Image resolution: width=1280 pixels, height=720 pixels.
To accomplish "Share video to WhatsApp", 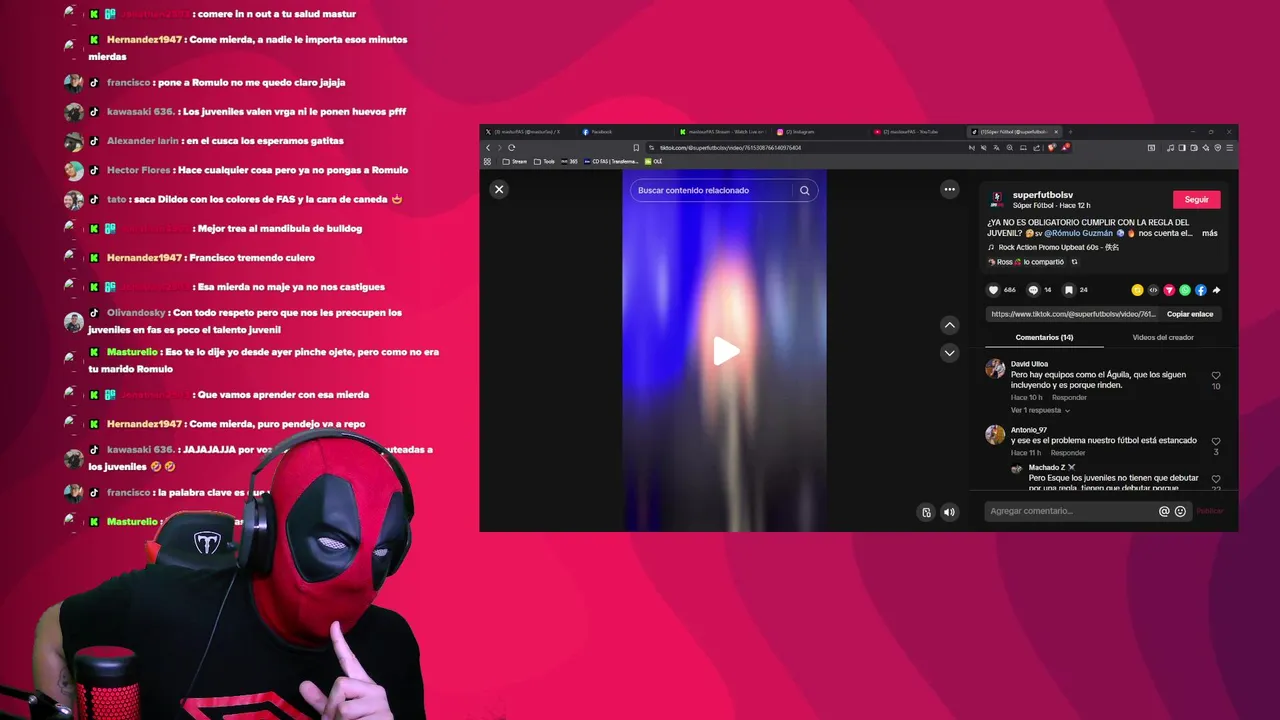I will (1185, 290).
